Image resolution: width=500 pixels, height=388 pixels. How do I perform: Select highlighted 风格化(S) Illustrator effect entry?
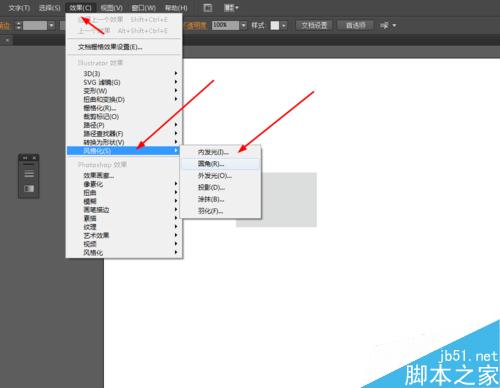[x=123, y=151]
